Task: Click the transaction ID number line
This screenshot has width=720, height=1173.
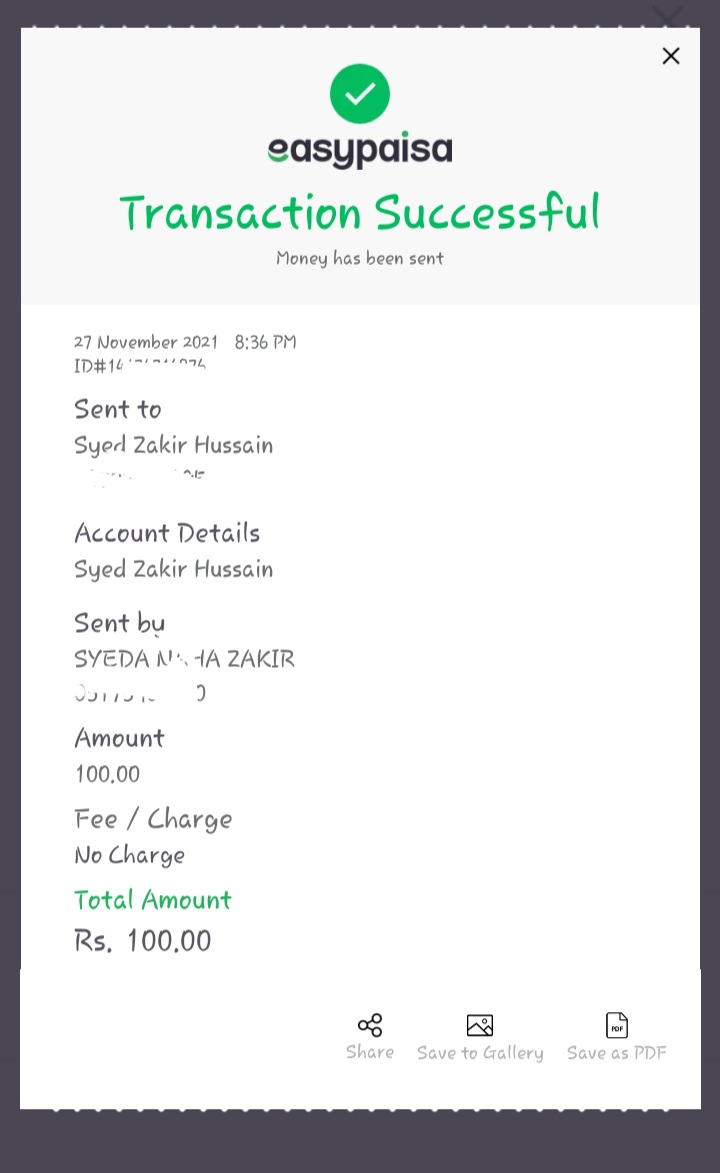Action: click(x=140, y=366)
